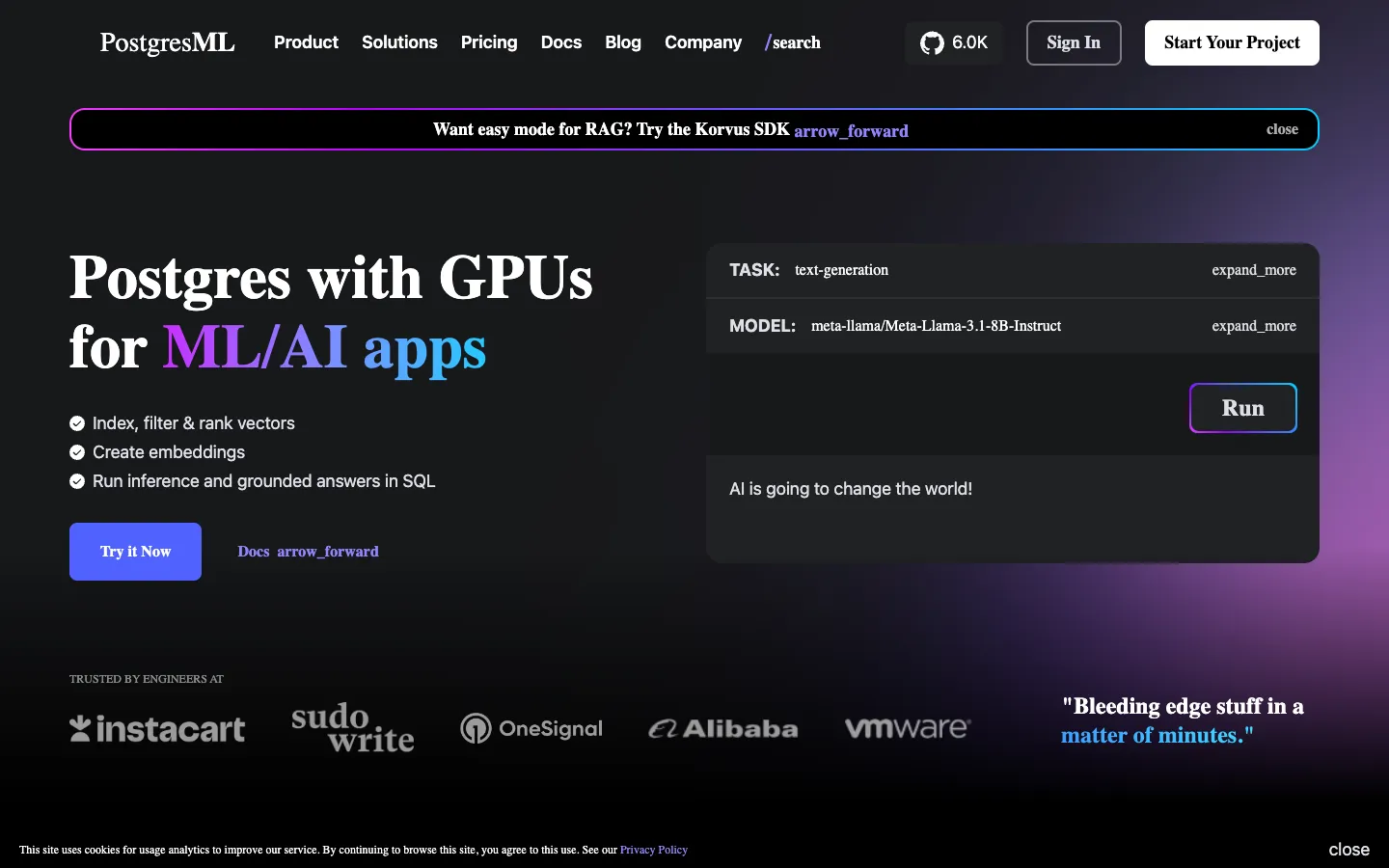Click the Alibaba logo

click(723, 729)
